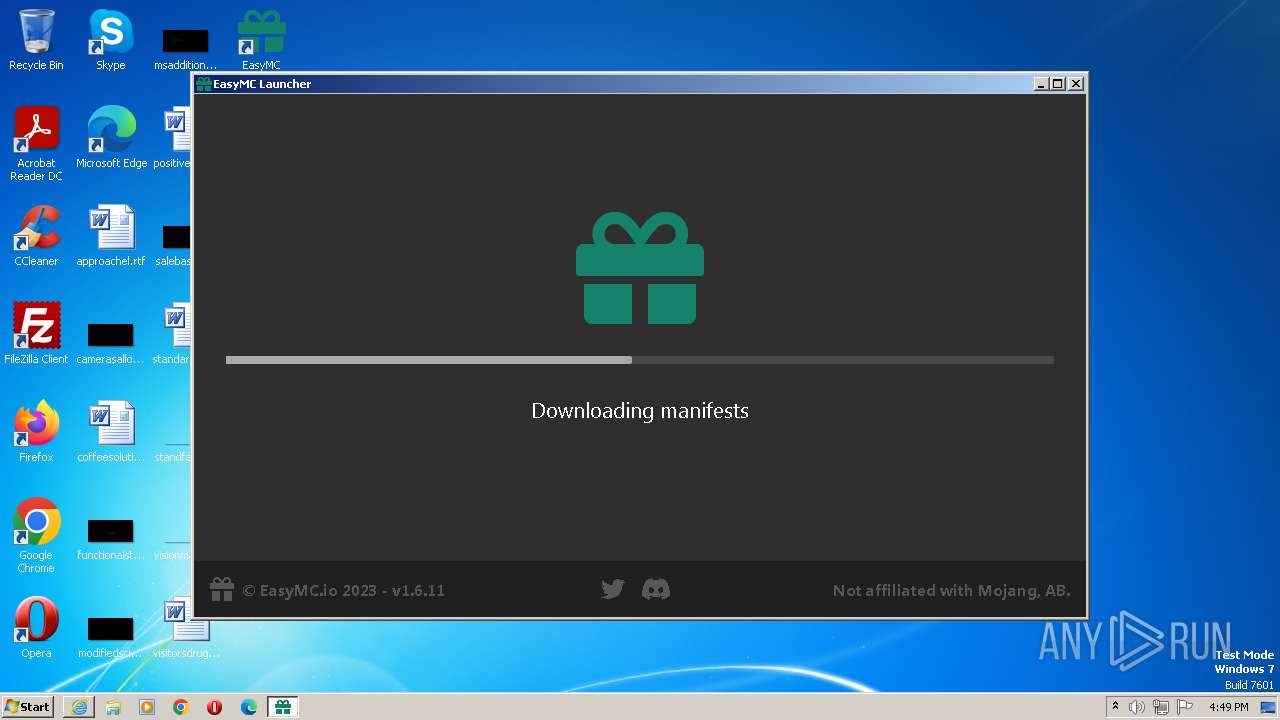
Task: Select the functionalst desktop file
Action: pyautogui.click(x=111, y=538)
